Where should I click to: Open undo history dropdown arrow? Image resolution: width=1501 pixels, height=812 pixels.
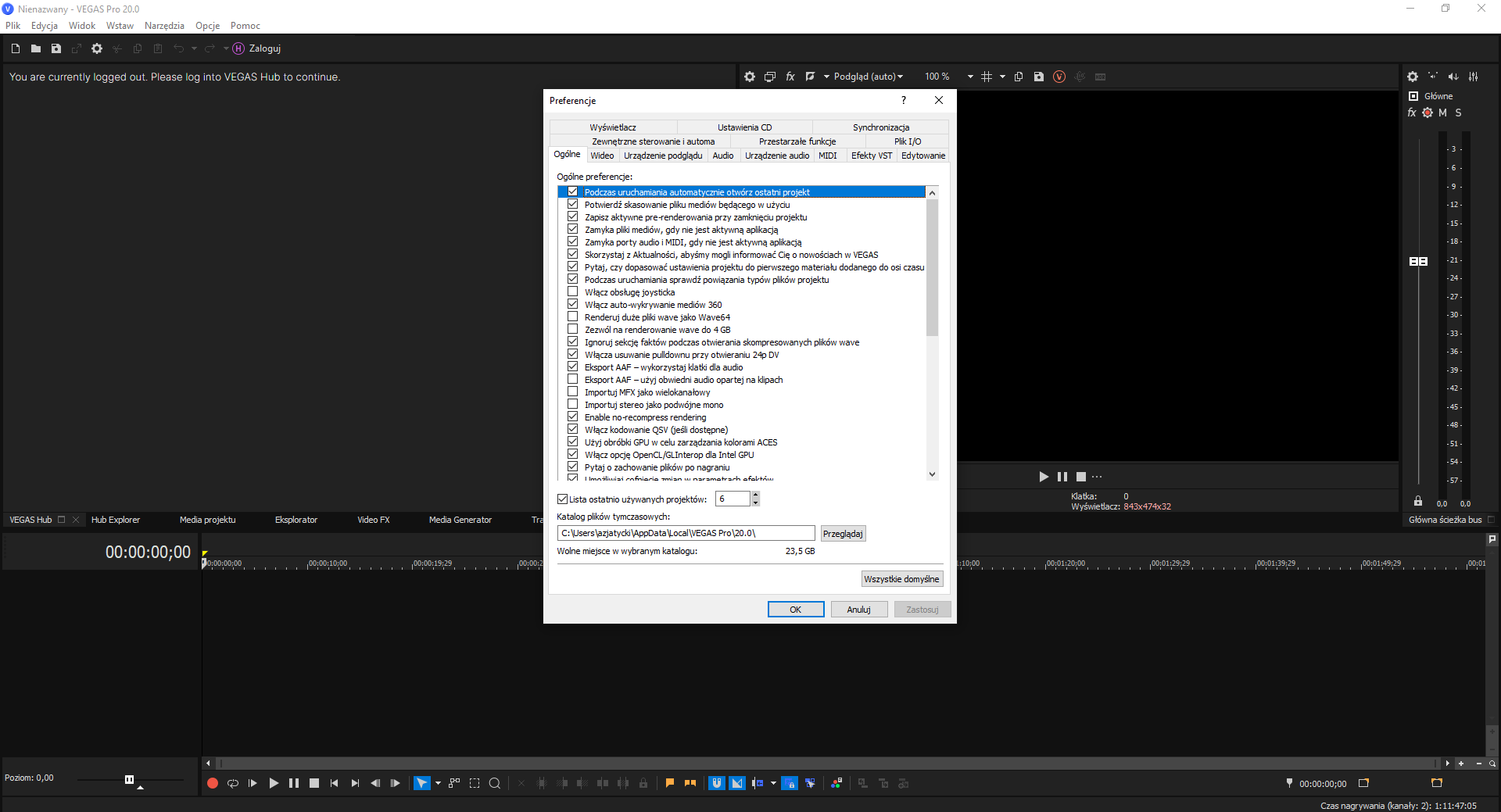pyautogui.click(x=194, y=48)
